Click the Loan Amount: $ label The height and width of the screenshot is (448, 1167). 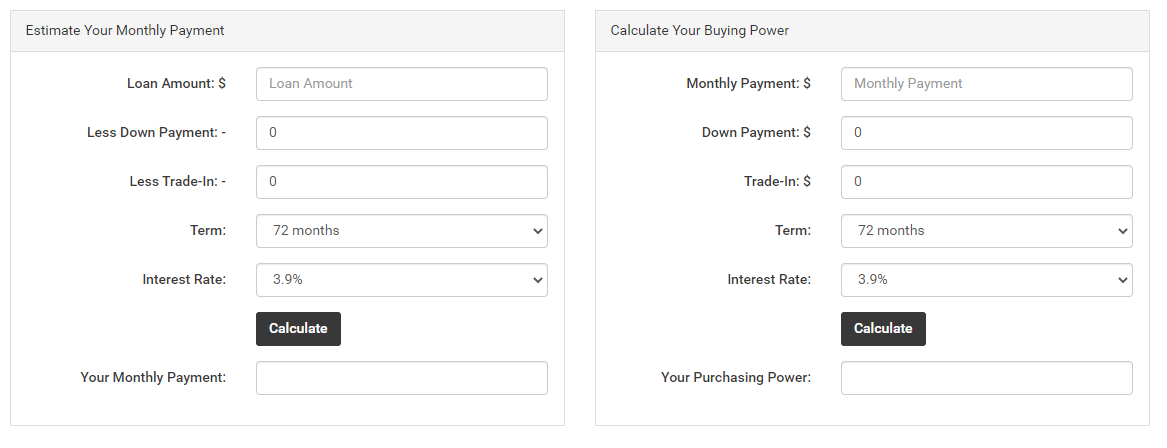[176, 83]
